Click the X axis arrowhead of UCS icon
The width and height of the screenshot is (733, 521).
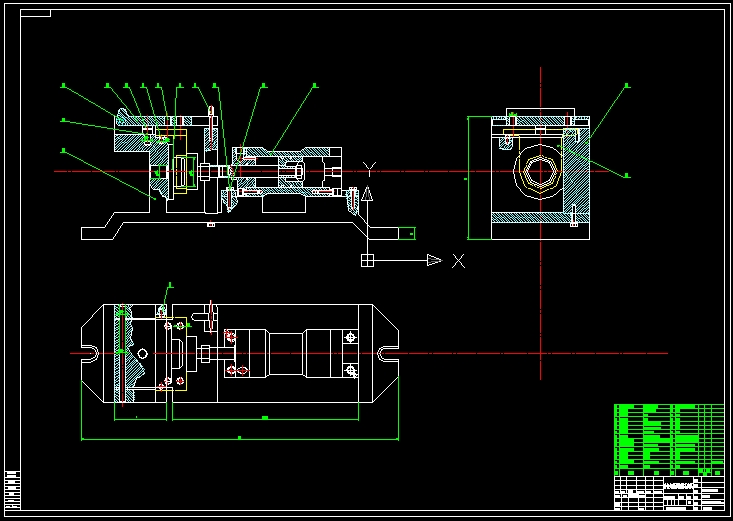click(x=434, y=260)
